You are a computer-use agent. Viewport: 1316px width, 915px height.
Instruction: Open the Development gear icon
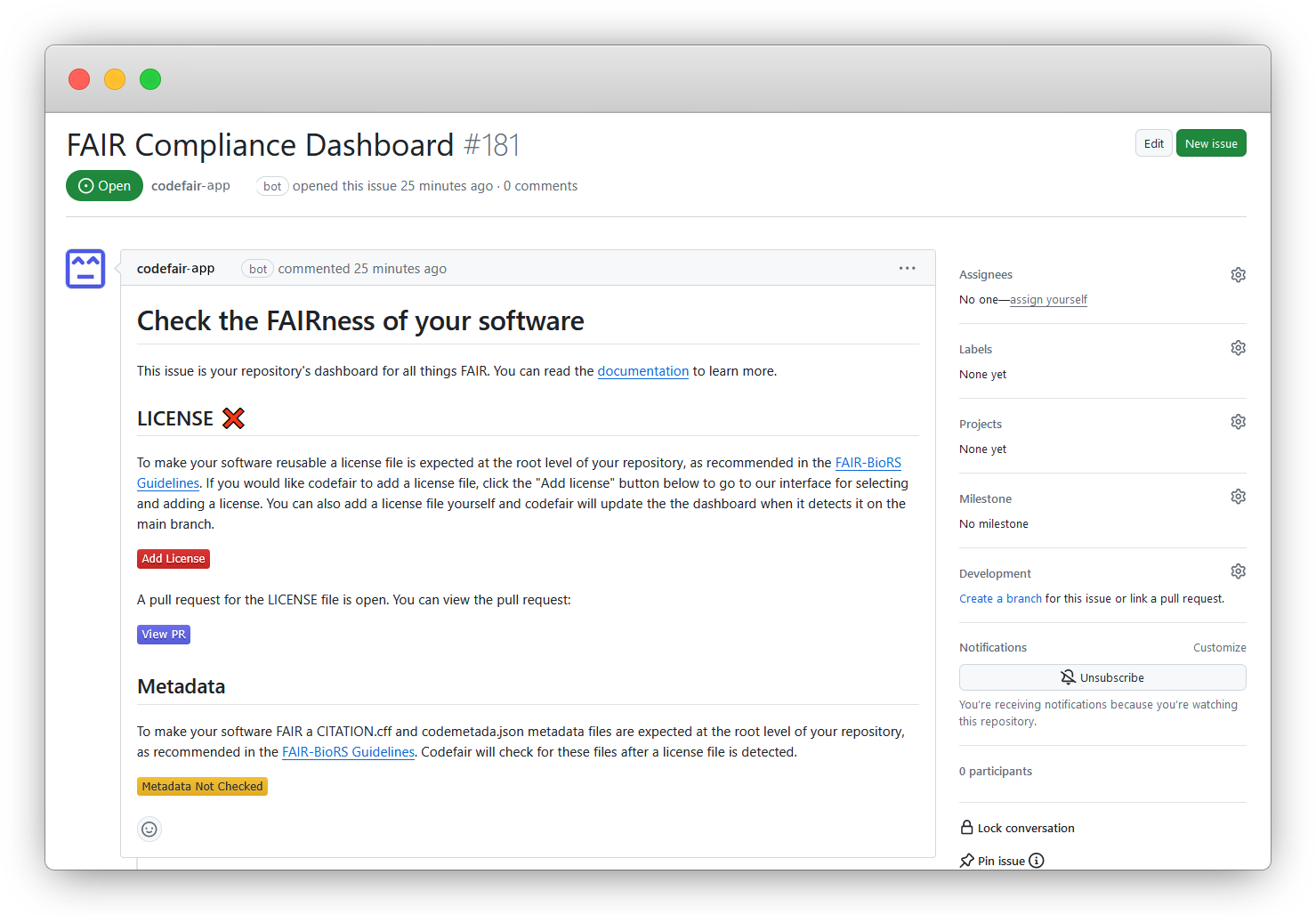(1238, 571)
